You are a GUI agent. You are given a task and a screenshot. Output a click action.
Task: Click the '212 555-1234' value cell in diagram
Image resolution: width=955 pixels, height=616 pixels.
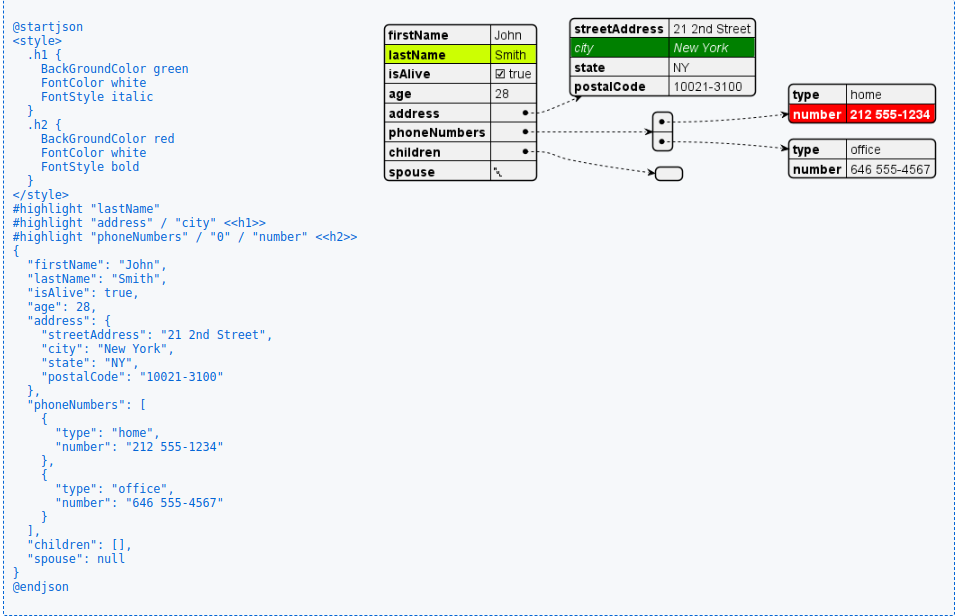click(x=890, y=115)
